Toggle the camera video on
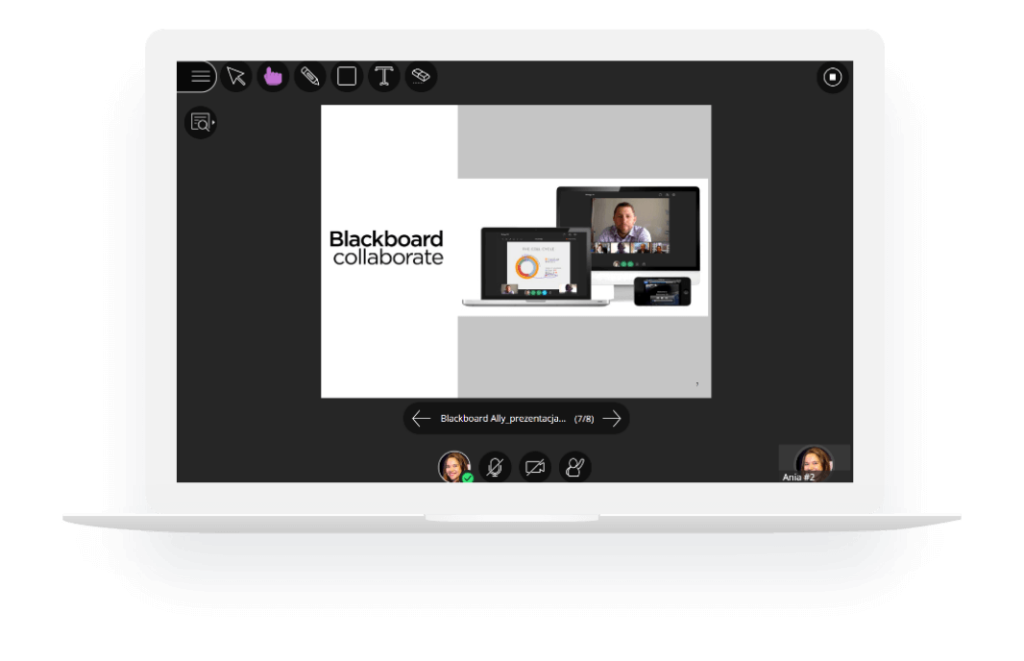Image resolution: width=1024 pixels, height=661 pixels. tap(535, 466)
